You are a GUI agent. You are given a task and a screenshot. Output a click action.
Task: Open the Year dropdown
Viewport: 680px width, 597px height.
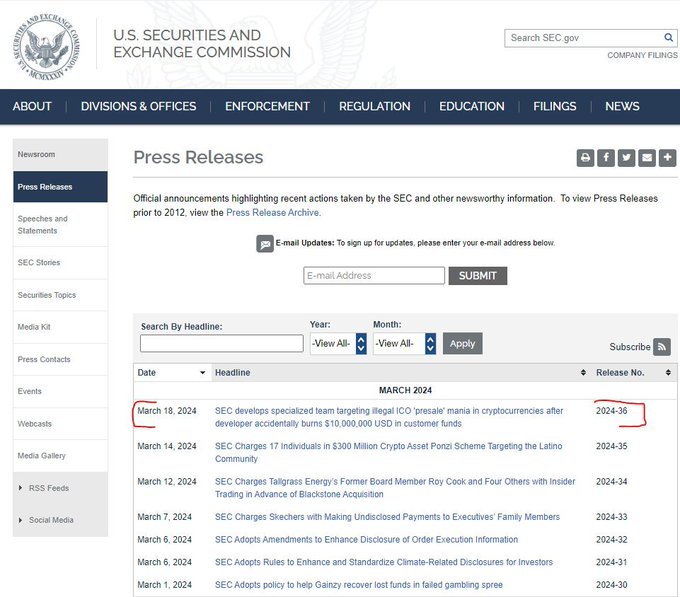(x=338, y=343)
